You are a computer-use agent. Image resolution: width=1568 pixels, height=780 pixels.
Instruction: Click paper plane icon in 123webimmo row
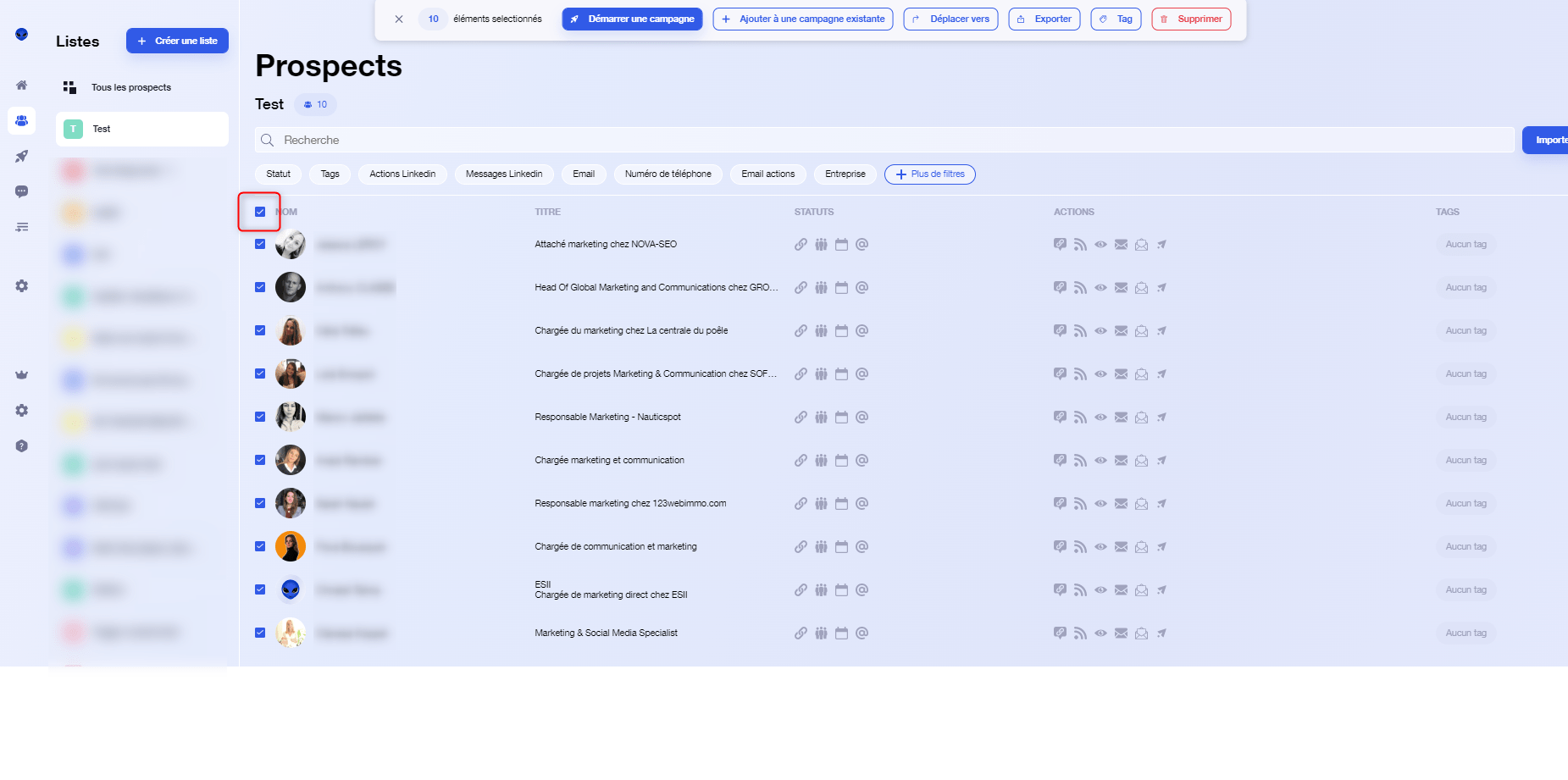pyautogui.click(x=1161, y=504)
